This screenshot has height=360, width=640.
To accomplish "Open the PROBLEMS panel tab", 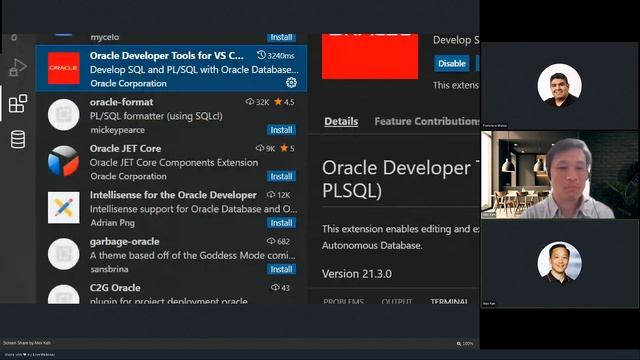I will [x=343, y=302].
